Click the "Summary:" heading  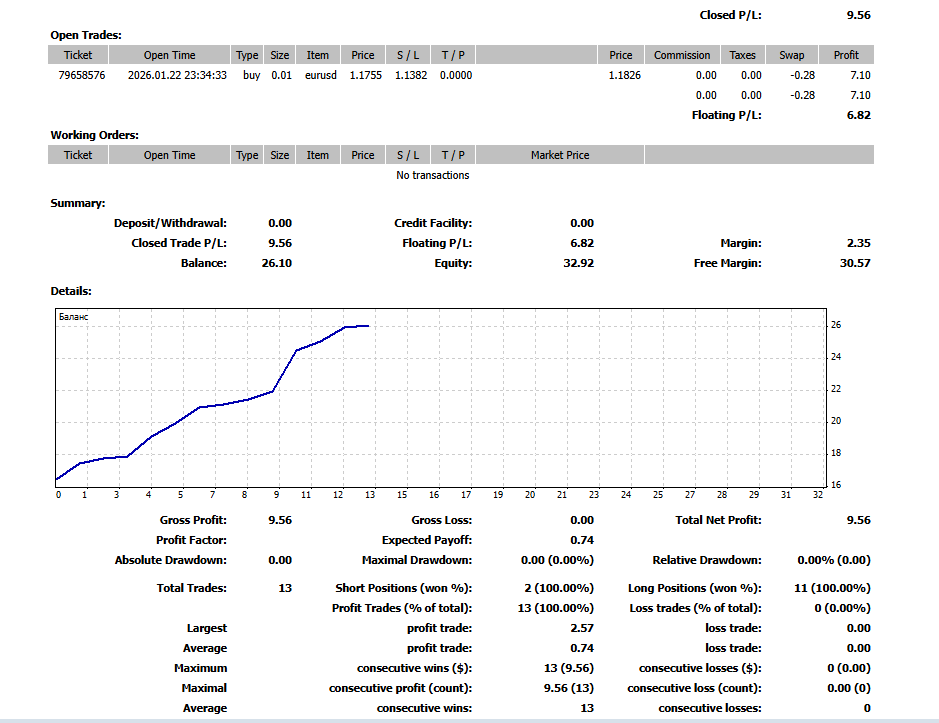coord(78,203)
